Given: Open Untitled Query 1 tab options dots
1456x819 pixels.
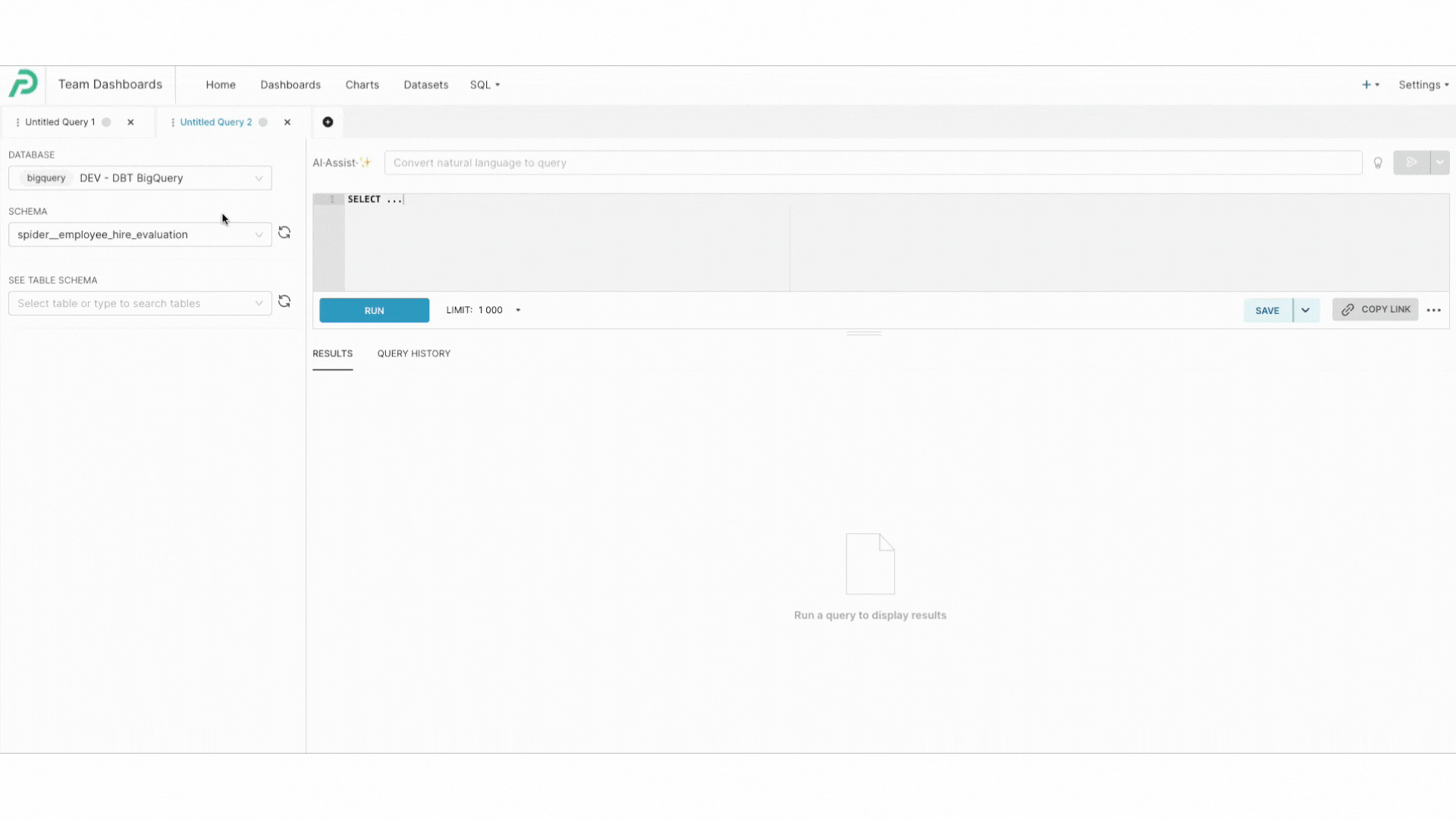Looking at the screenshot, I should pos(17,122).
